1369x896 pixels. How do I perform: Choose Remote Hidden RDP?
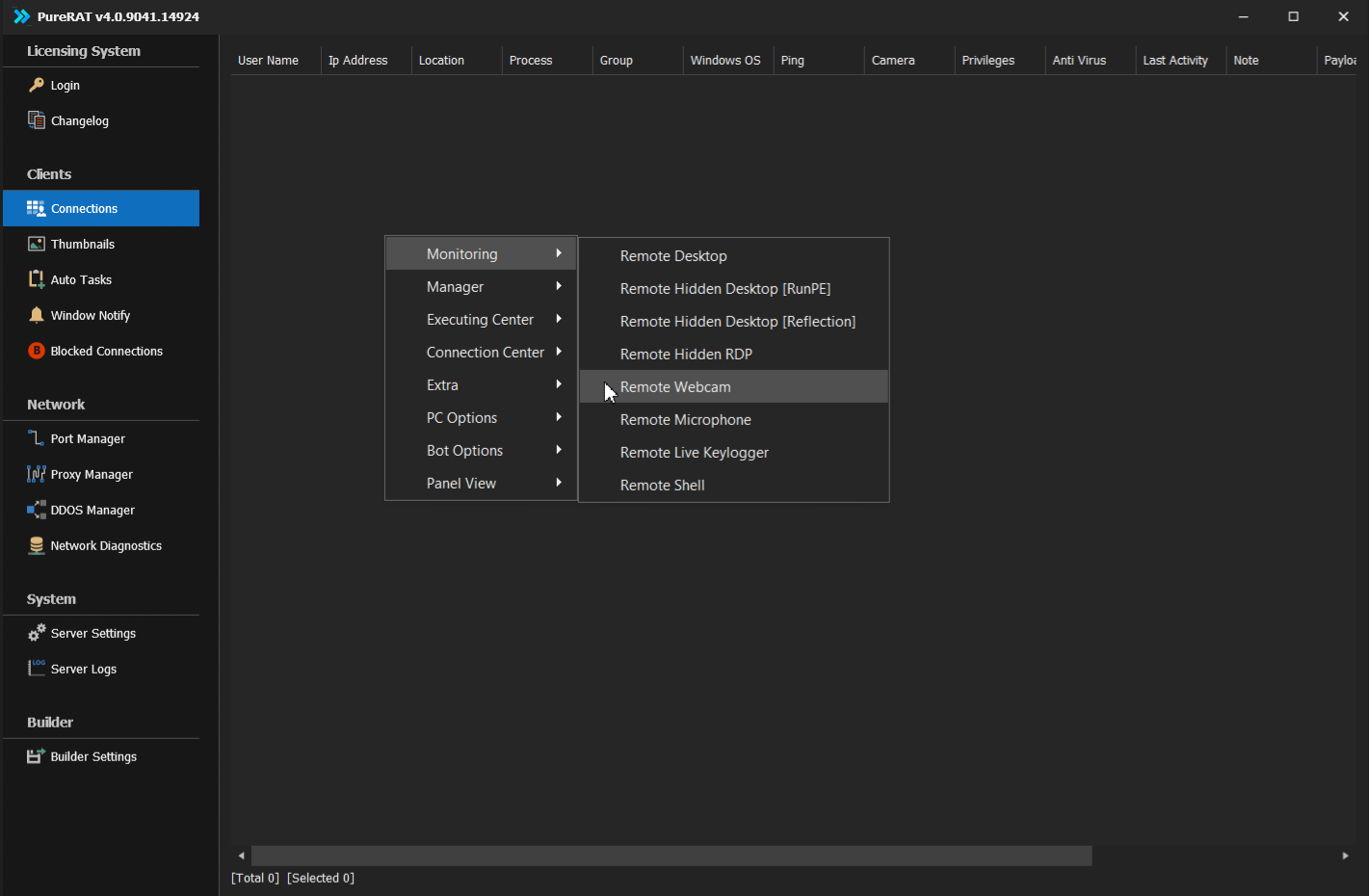pos(733,355)
